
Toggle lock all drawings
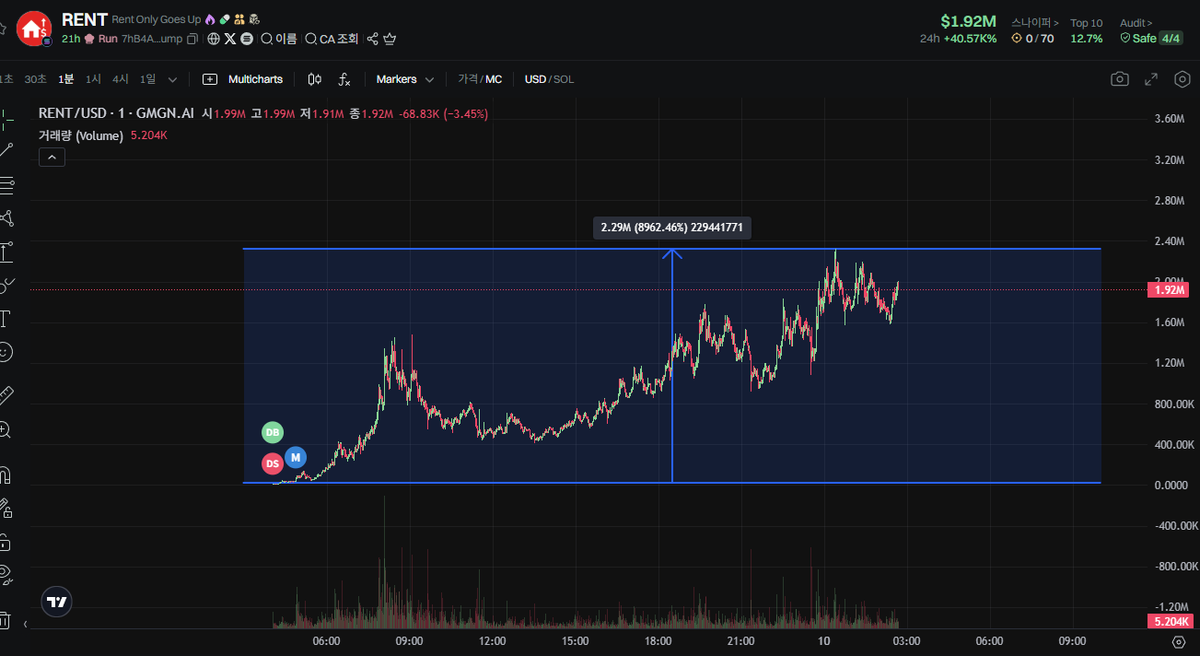pyautogui.click(x=5, y=541)
